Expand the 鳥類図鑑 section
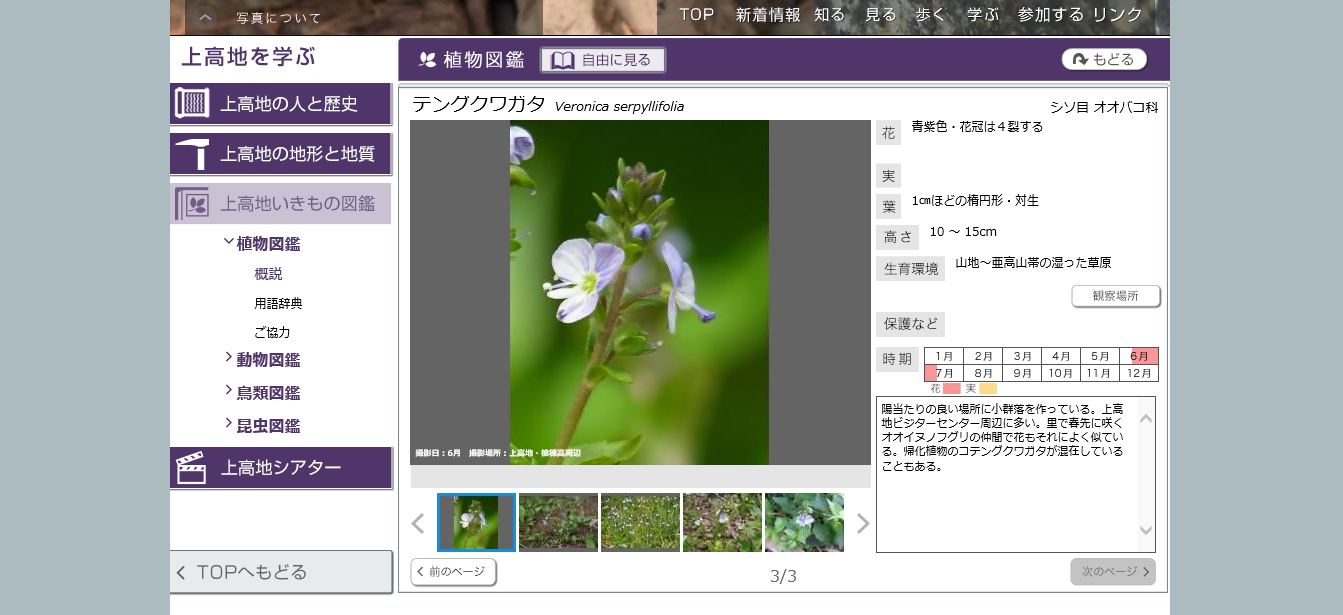The image size is (1343, 615). (229, 391)
